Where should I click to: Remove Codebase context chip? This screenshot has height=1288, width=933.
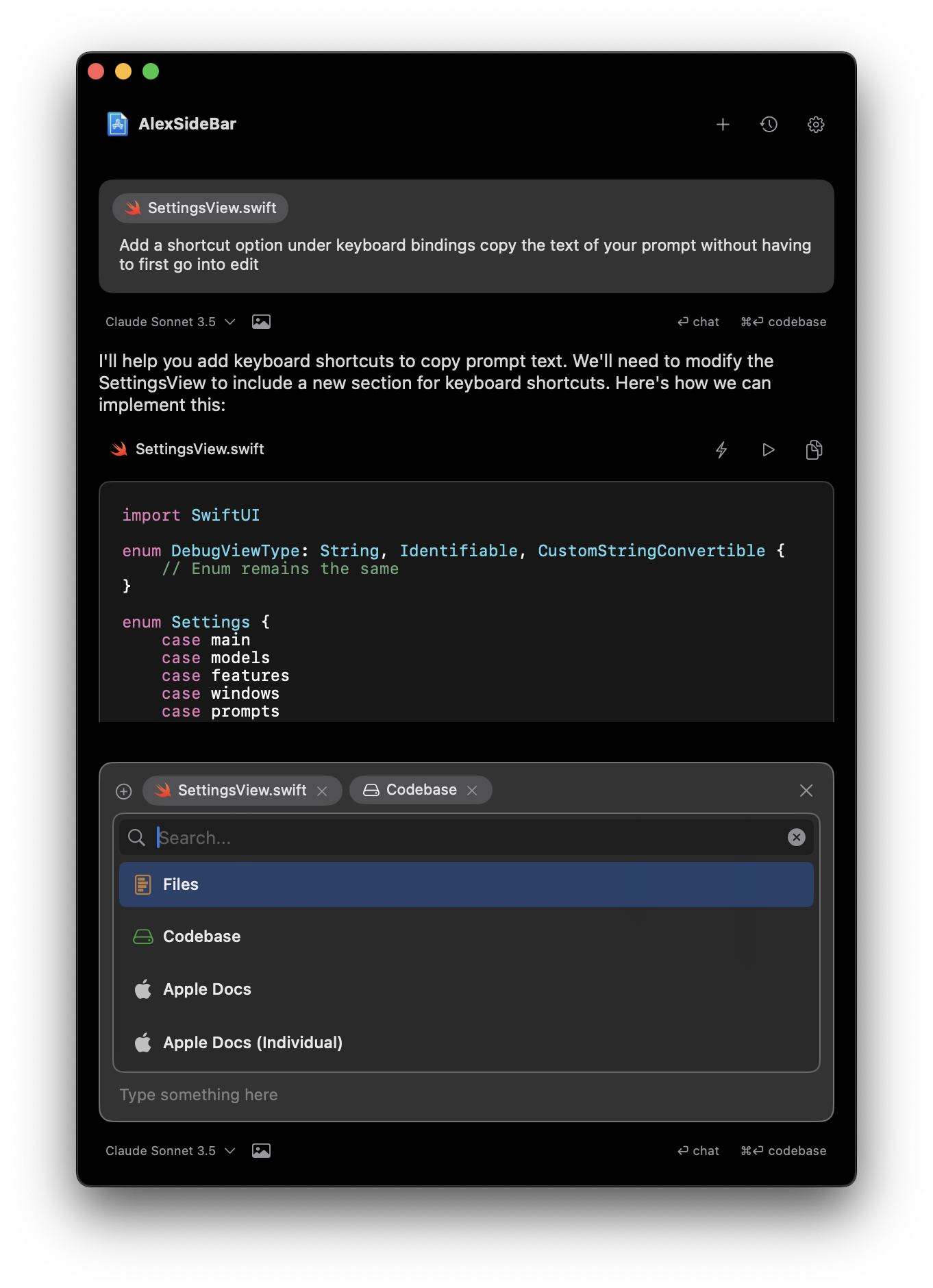point(472,791)
